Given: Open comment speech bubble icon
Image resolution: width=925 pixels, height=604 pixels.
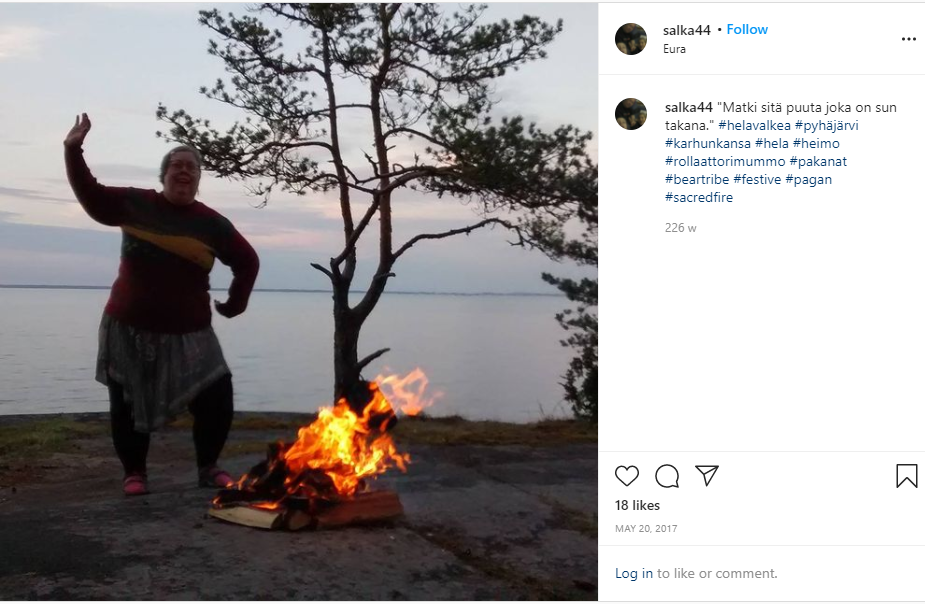Looking at the screenshot, I should 667,476.
